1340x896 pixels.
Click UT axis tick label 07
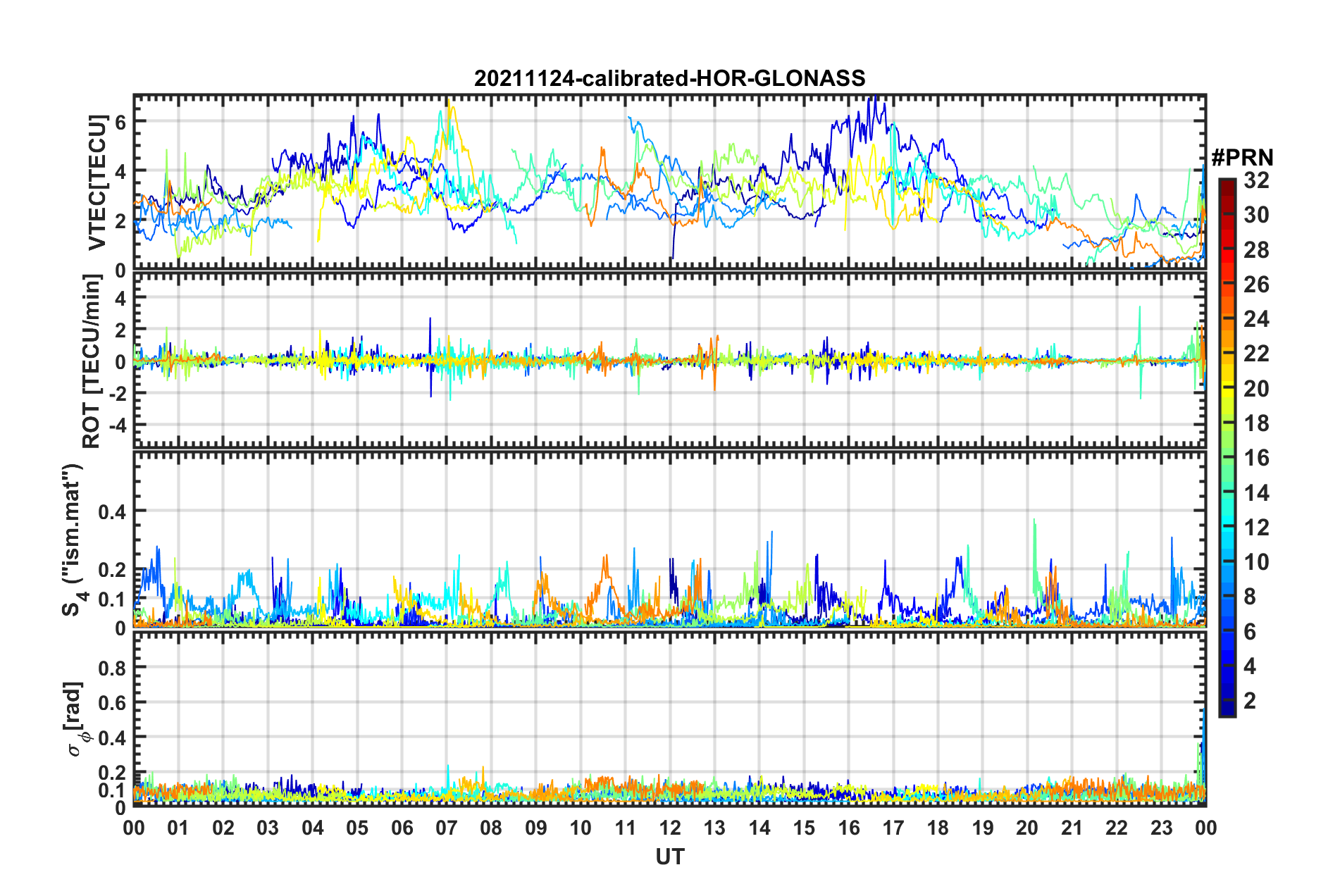447,828
